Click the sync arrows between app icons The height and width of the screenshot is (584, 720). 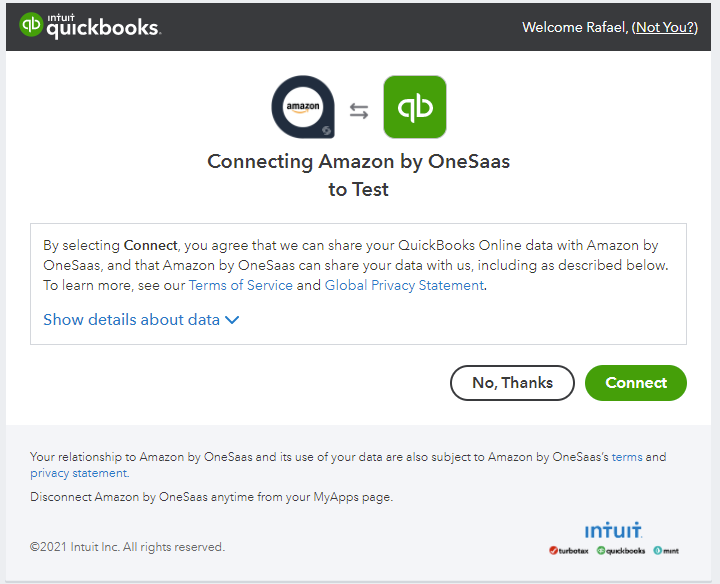coord(359,111)
